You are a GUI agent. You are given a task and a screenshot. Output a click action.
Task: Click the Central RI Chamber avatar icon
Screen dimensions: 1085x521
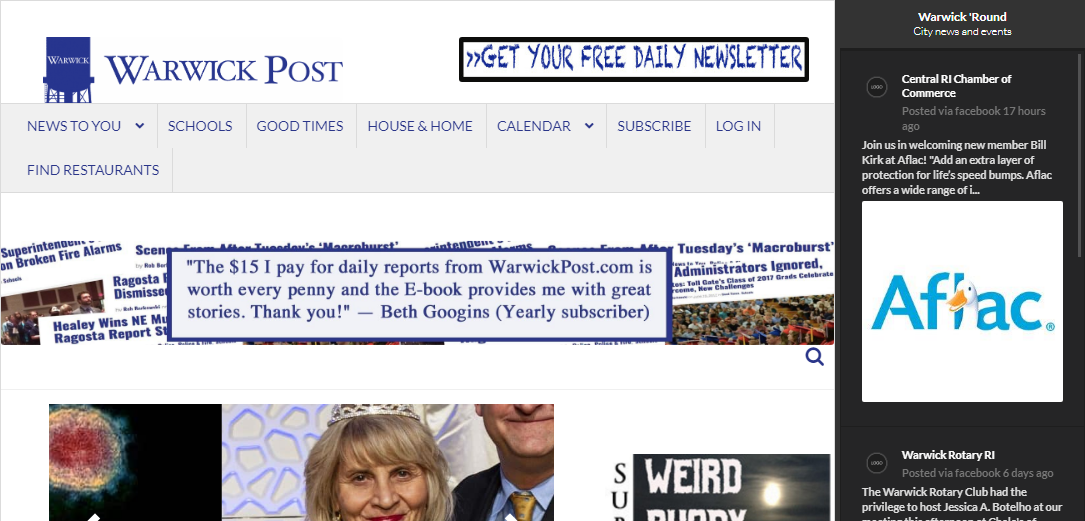click(877, 87)
